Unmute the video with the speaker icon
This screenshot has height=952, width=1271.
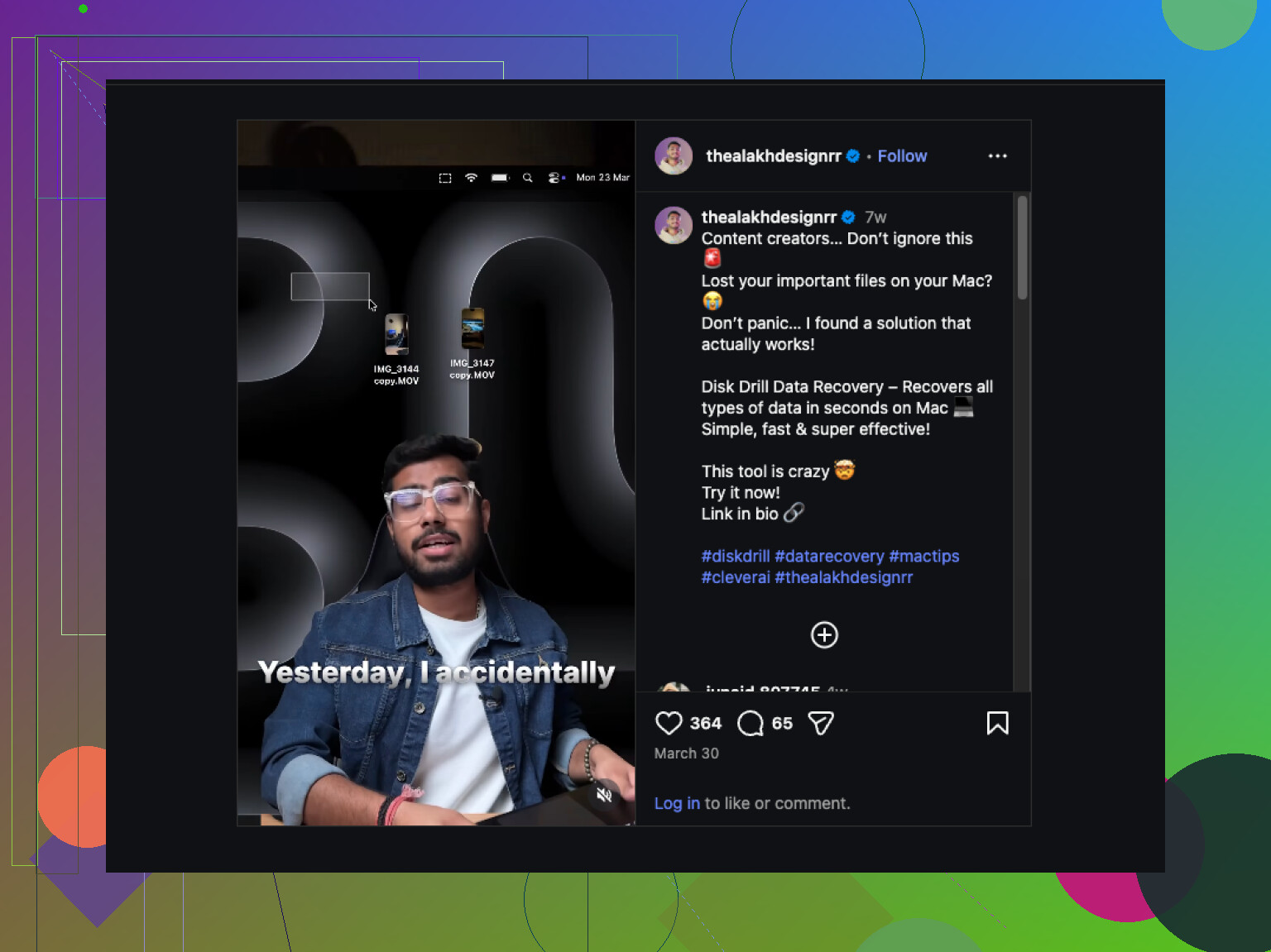click(x=604, y=795)
